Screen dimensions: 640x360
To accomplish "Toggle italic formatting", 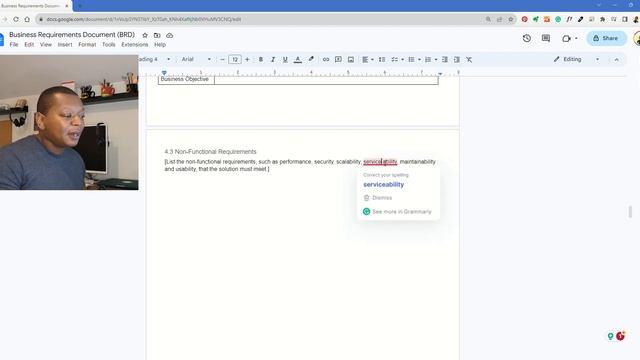I will (x=273, y=60).
